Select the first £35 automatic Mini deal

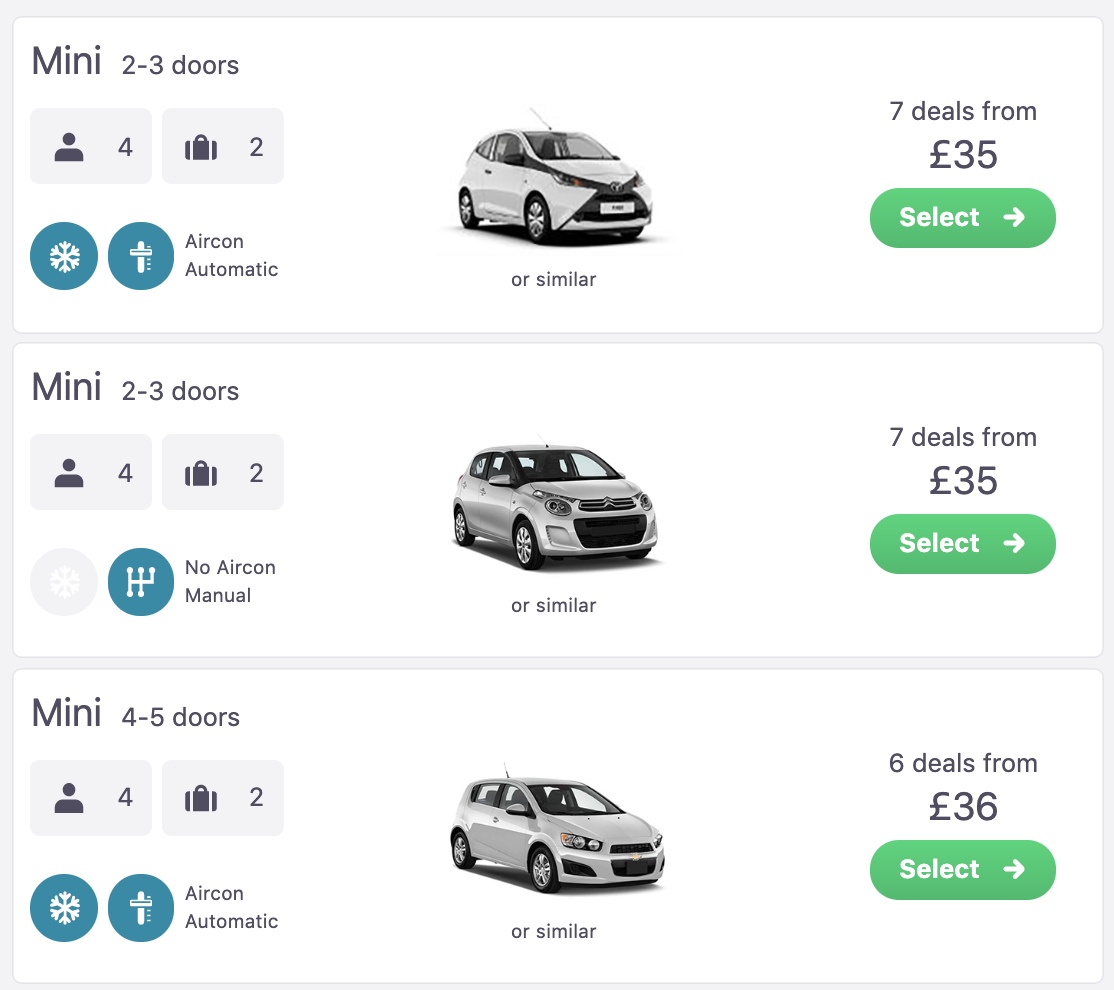[x=962, y=218]
